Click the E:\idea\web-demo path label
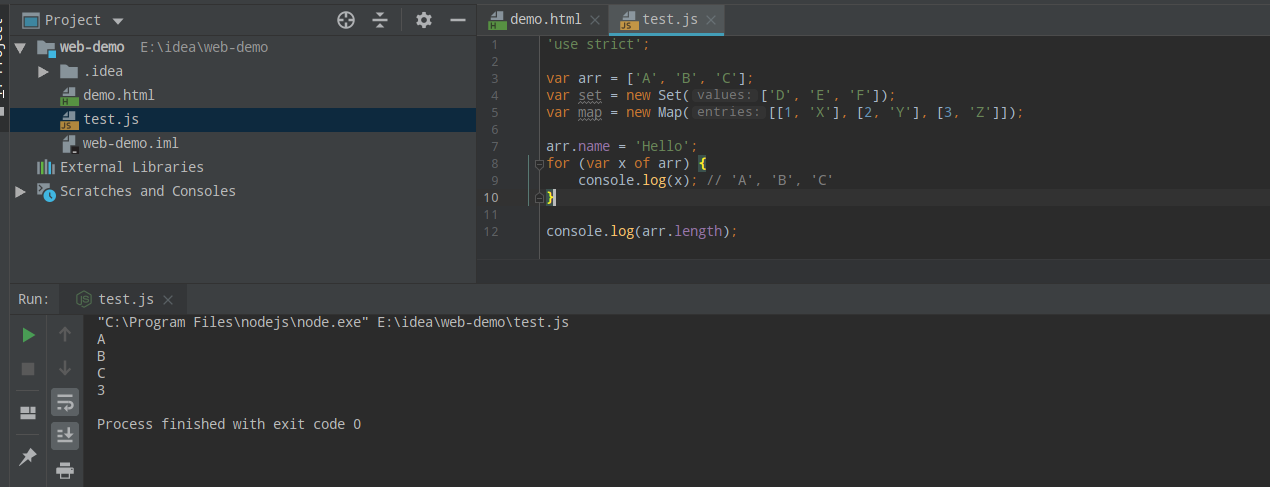 (204, 47)
